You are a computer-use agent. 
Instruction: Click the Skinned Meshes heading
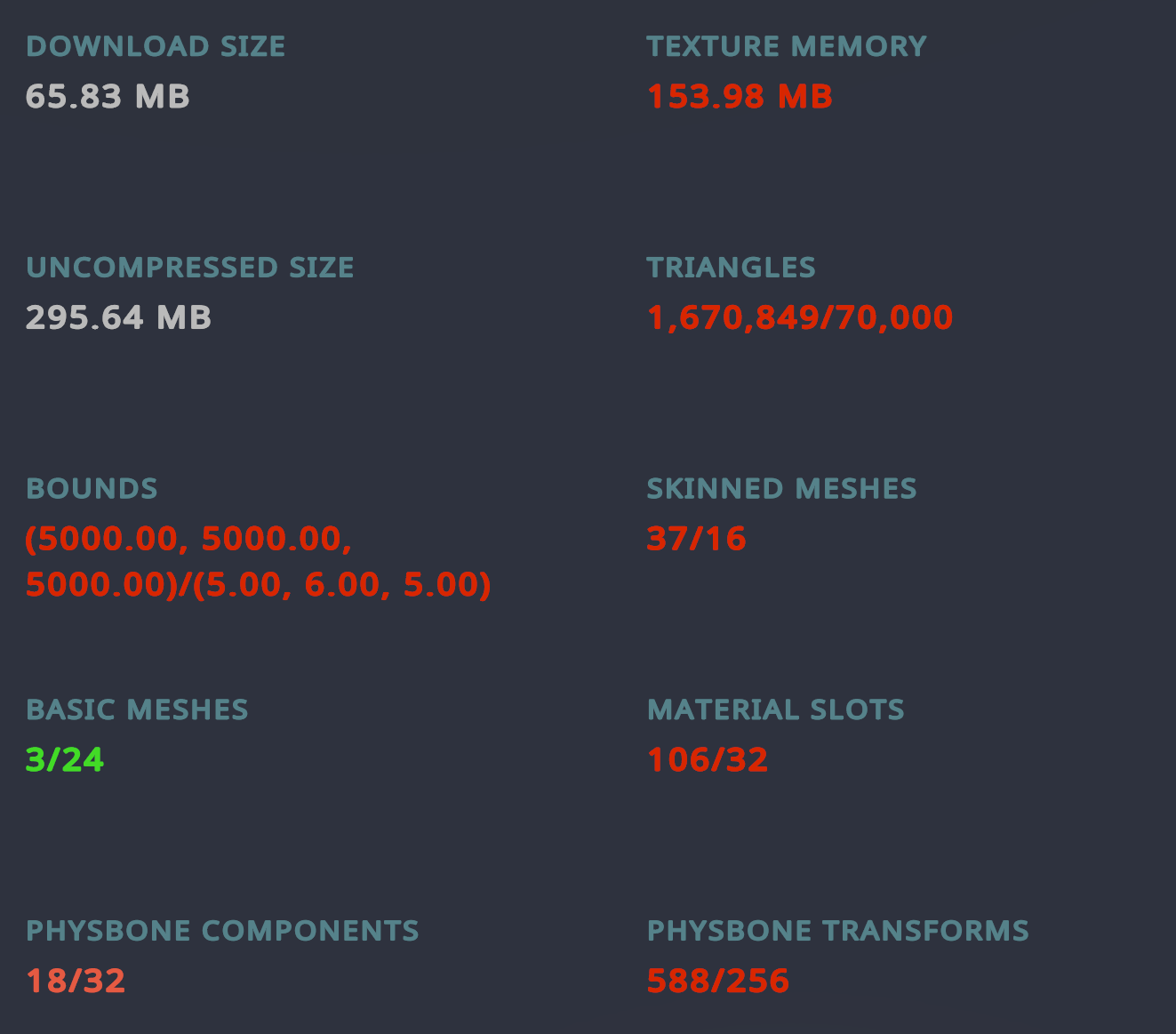[781, 489]
